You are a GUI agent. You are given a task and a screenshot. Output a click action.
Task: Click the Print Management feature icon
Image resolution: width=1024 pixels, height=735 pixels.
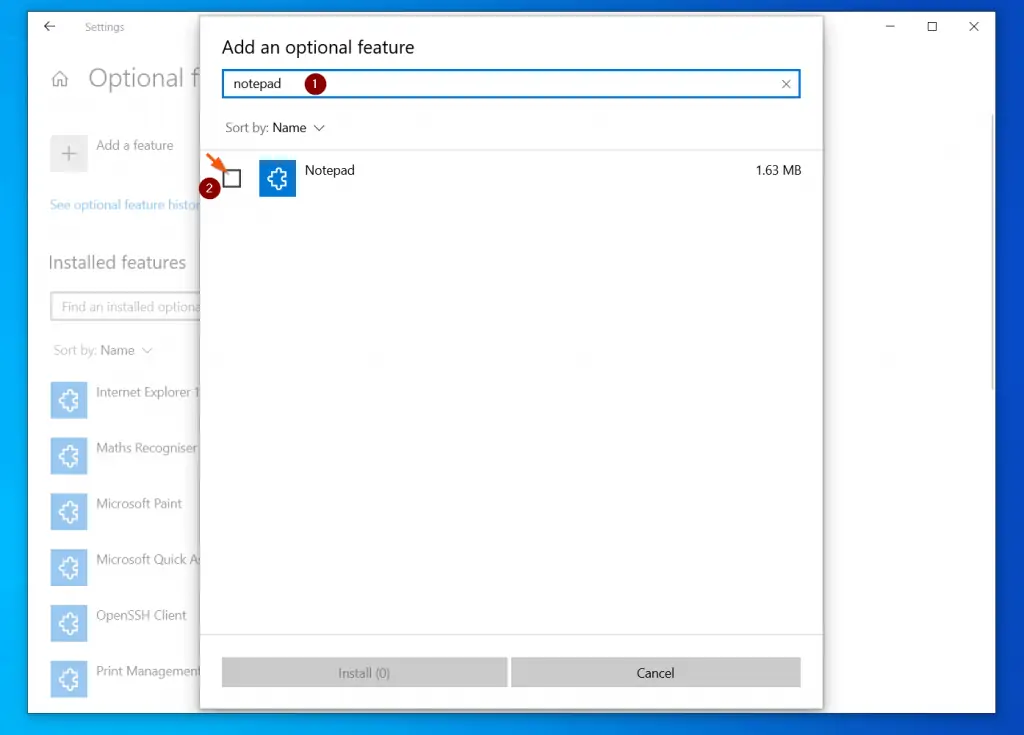[69, 679]
